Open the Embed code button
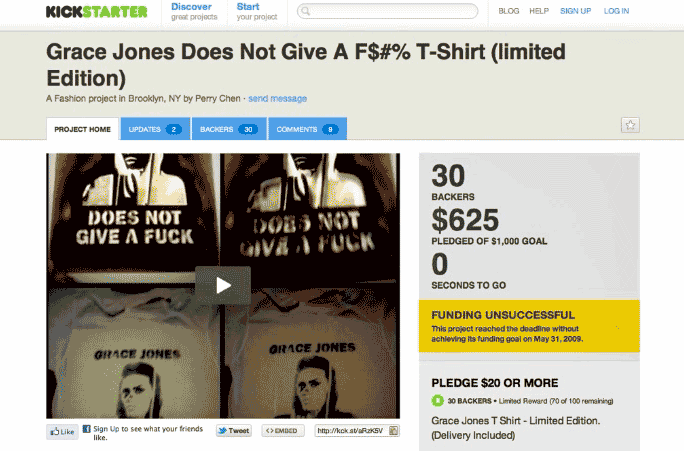The width and height of the screenshot is (684, 451). [283, 430]
